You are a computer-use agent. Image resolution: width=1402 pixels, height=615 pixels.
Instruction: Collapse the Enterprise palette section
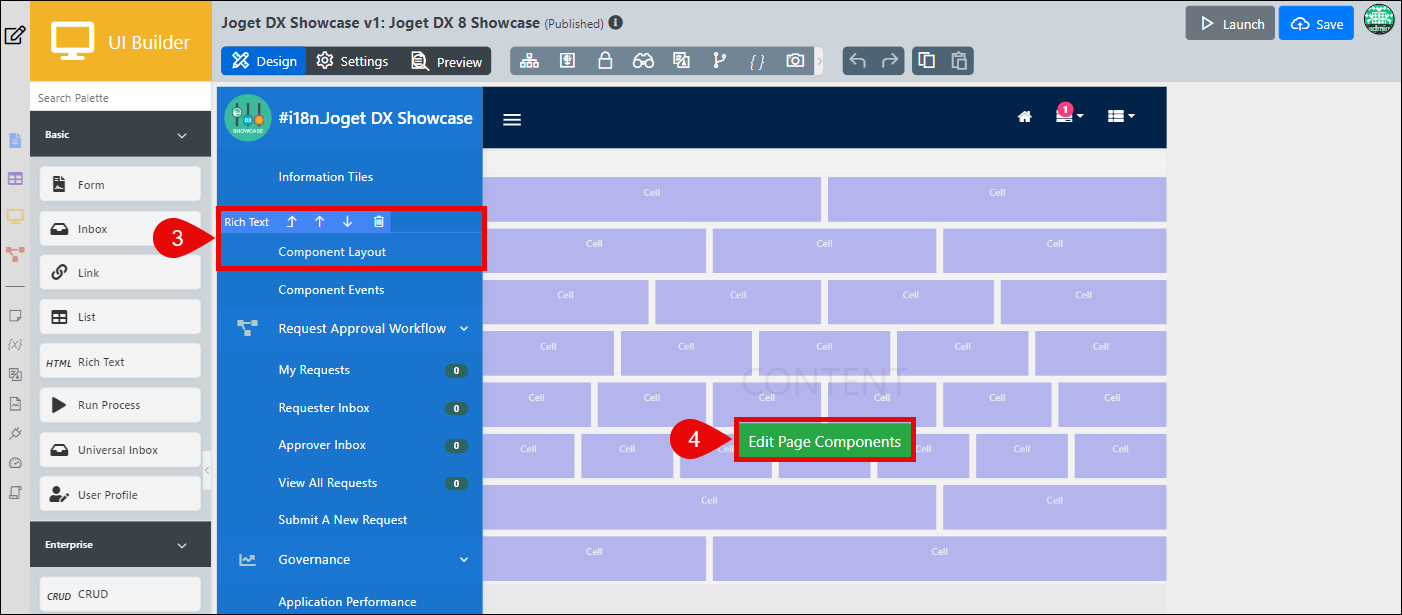(182, 546)
